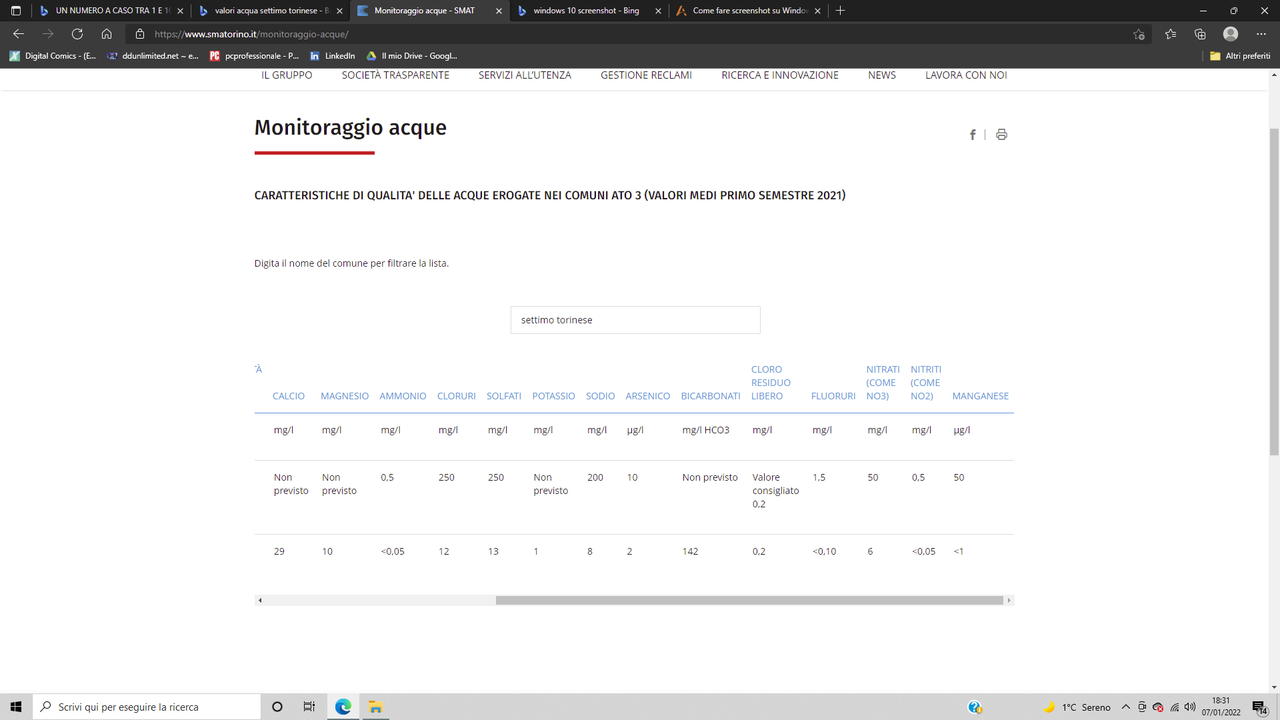
Task: Click the browser address bar URL
Action: tap(251, 34)
